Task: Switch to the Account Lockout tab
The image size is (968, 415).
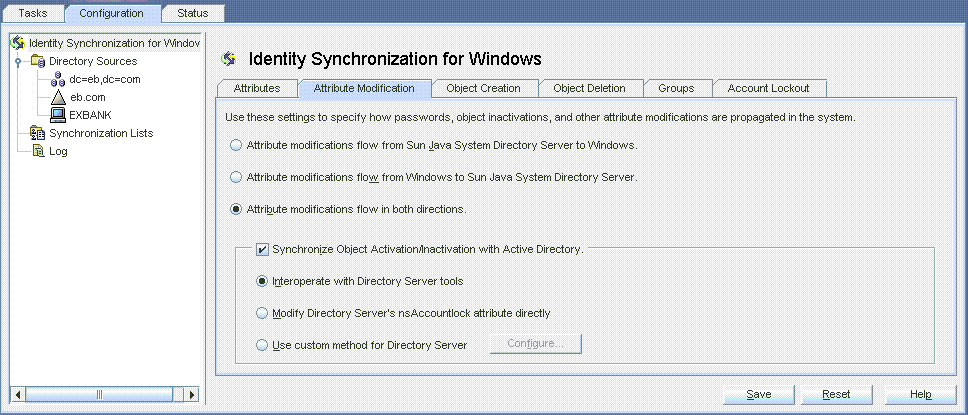Action: coord(769,88)
